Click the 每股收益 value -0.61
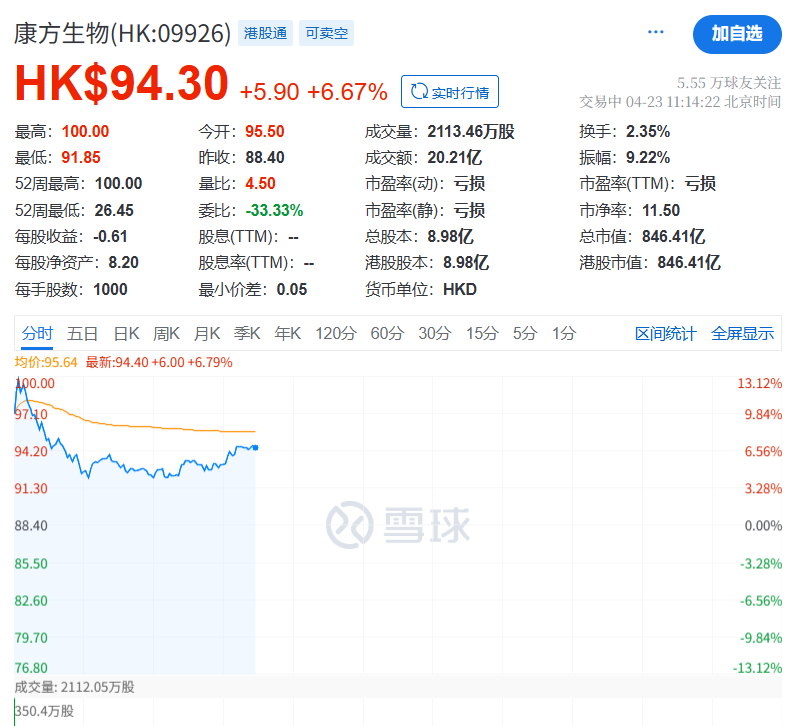807x726 pixels. 110,237
